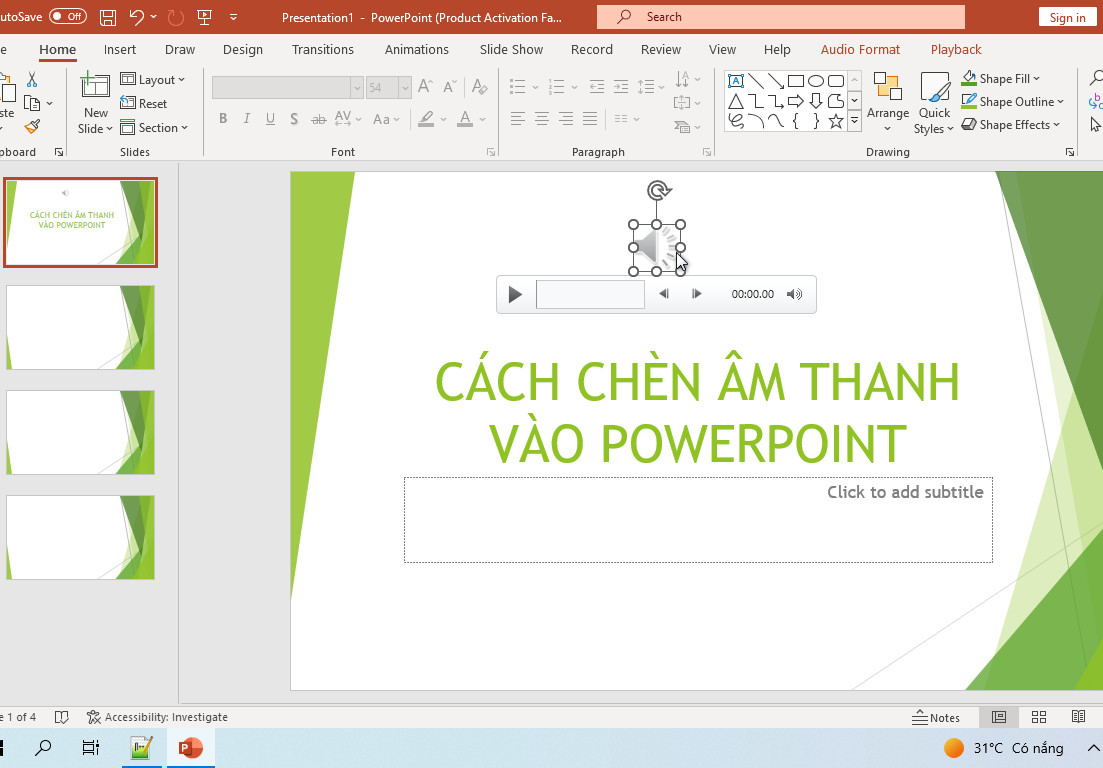This screenshot has height=768, width=1103.
Task: Select the Isosceles Triangle shape in gallery
Action: pos(736,101)
